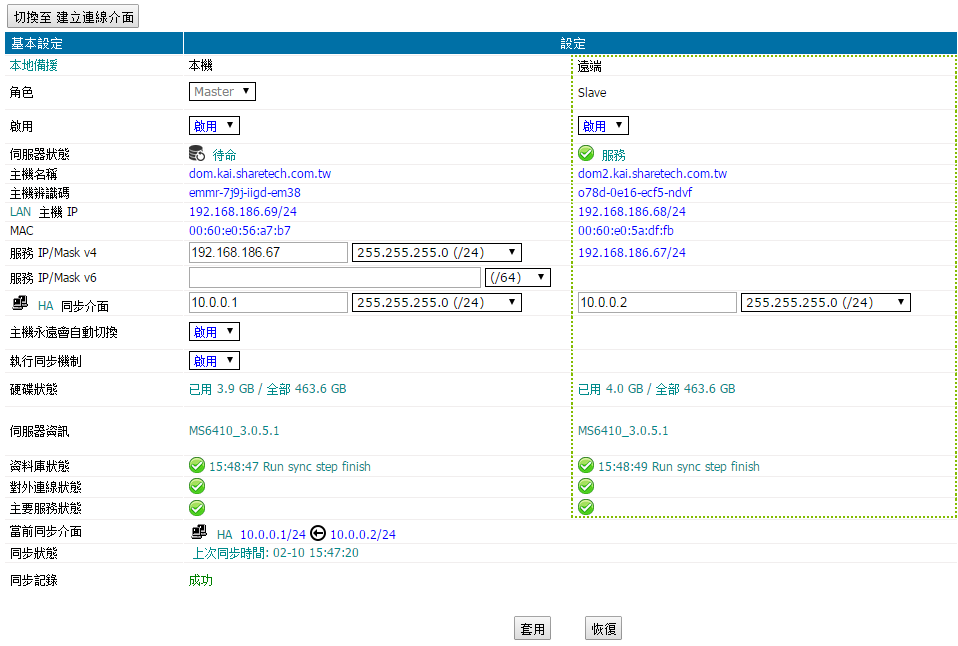Click the local external connection status checkmark
Image resolution: width=958 pixels, height=646 pixels.
[197, 487]
